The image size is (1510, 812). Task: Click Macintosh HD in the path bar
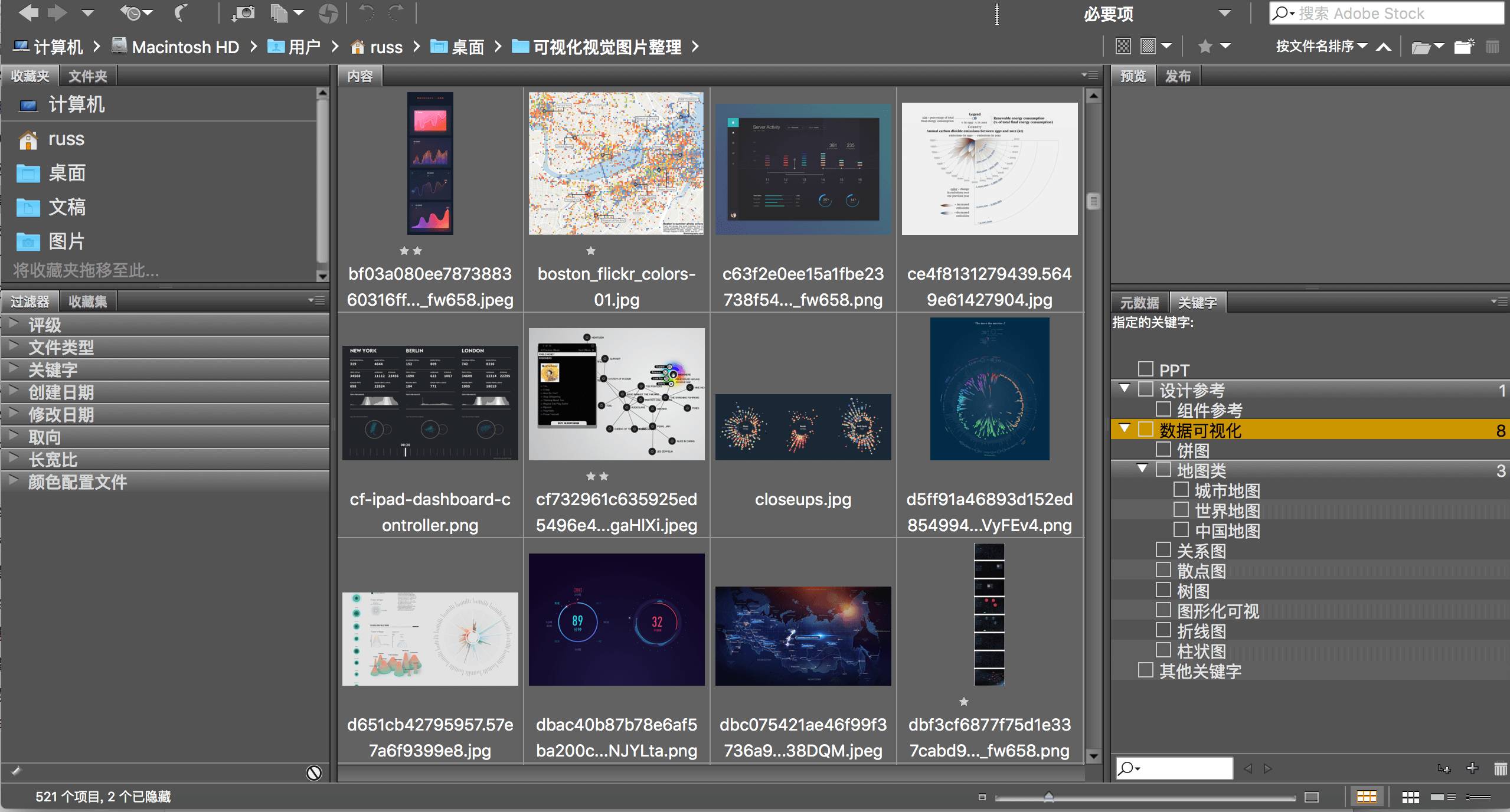185,47
